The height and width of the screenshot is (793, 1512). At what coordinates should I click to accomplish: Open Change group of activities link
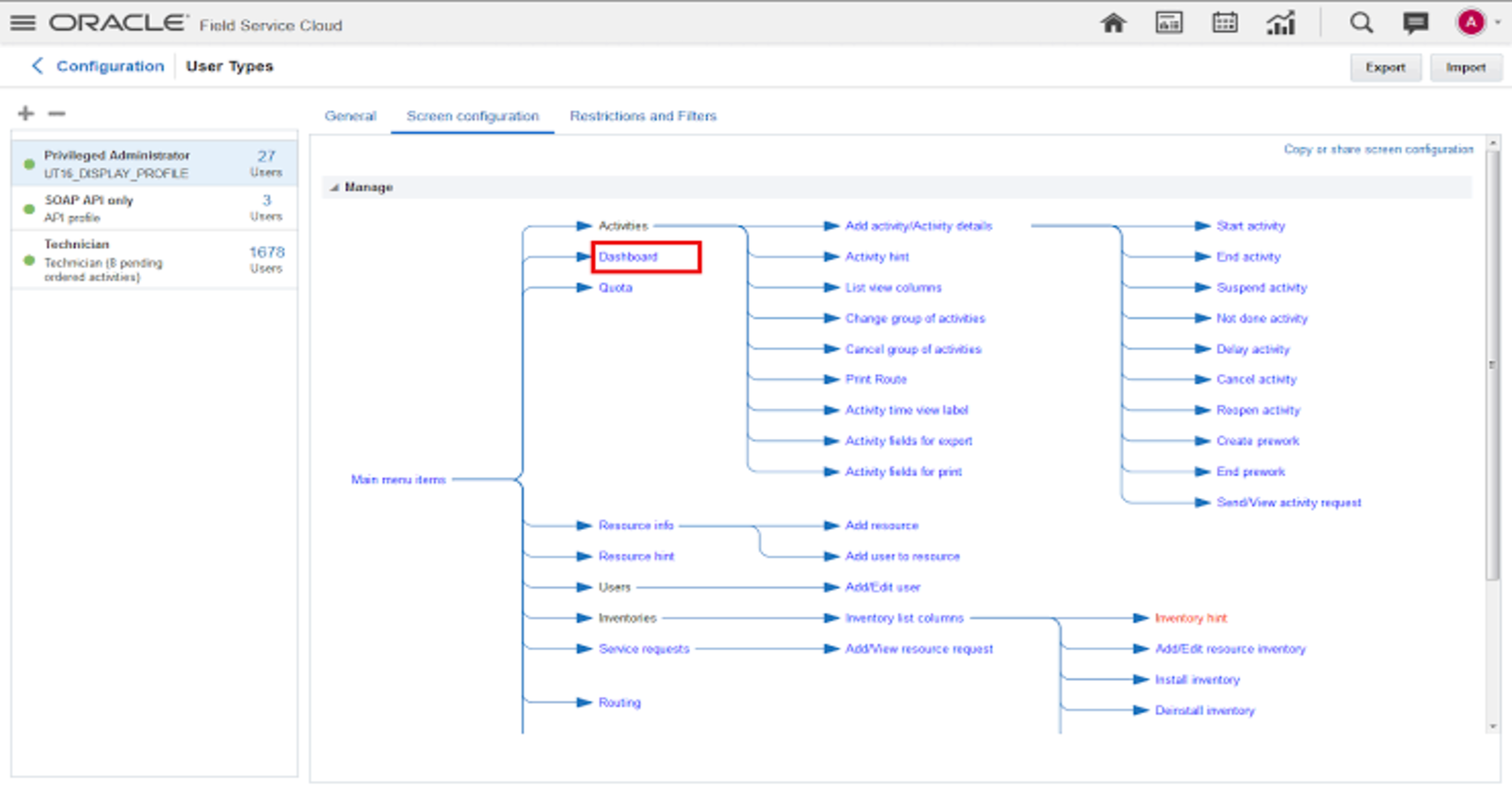[x=915, y=318]
